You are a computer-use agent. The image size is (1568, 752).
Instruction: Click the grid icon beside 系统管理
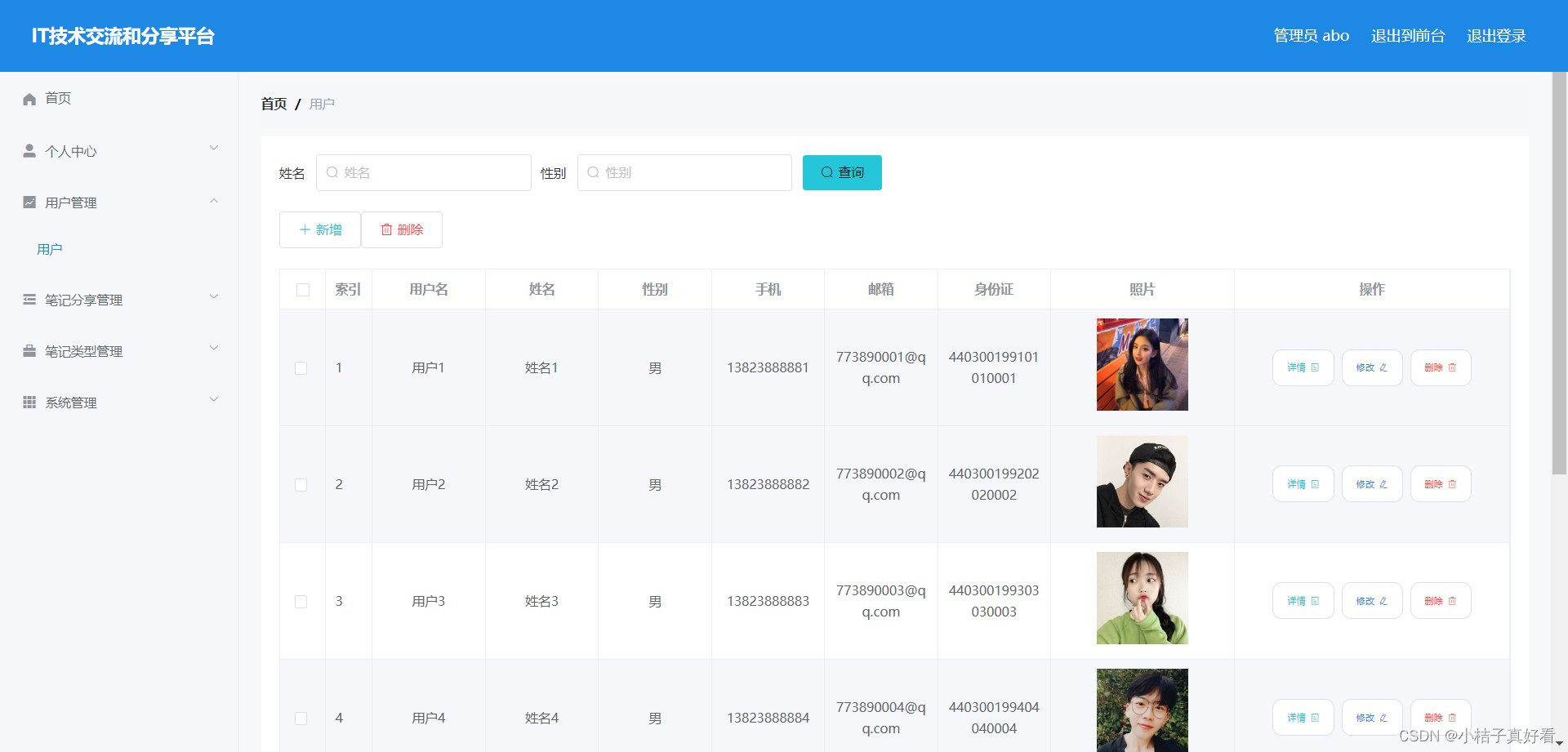click(29, 403)
